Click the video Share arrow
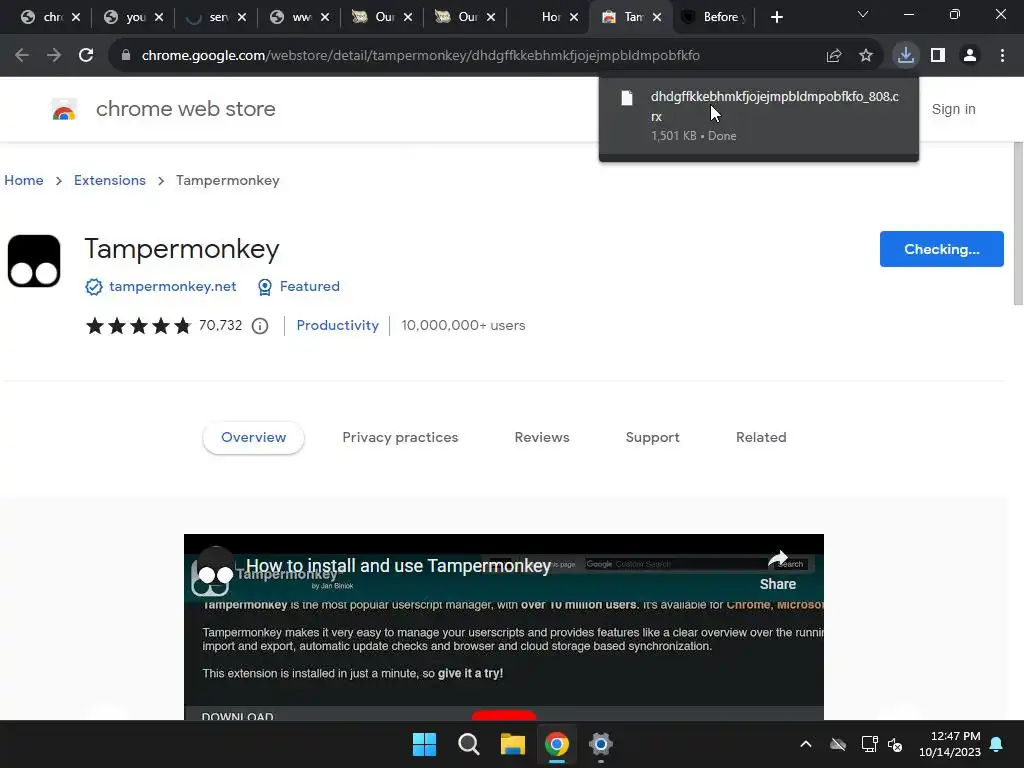1024x768 pixels. (778, 560)
